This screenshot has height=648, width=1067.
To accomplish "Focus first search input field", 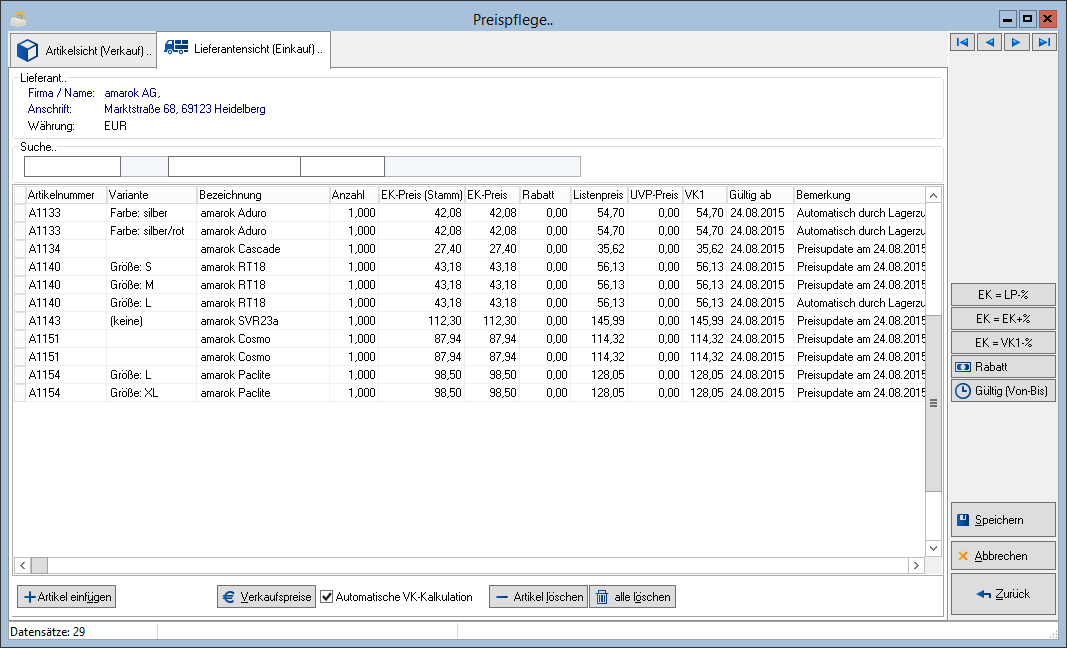I will 72,166.
